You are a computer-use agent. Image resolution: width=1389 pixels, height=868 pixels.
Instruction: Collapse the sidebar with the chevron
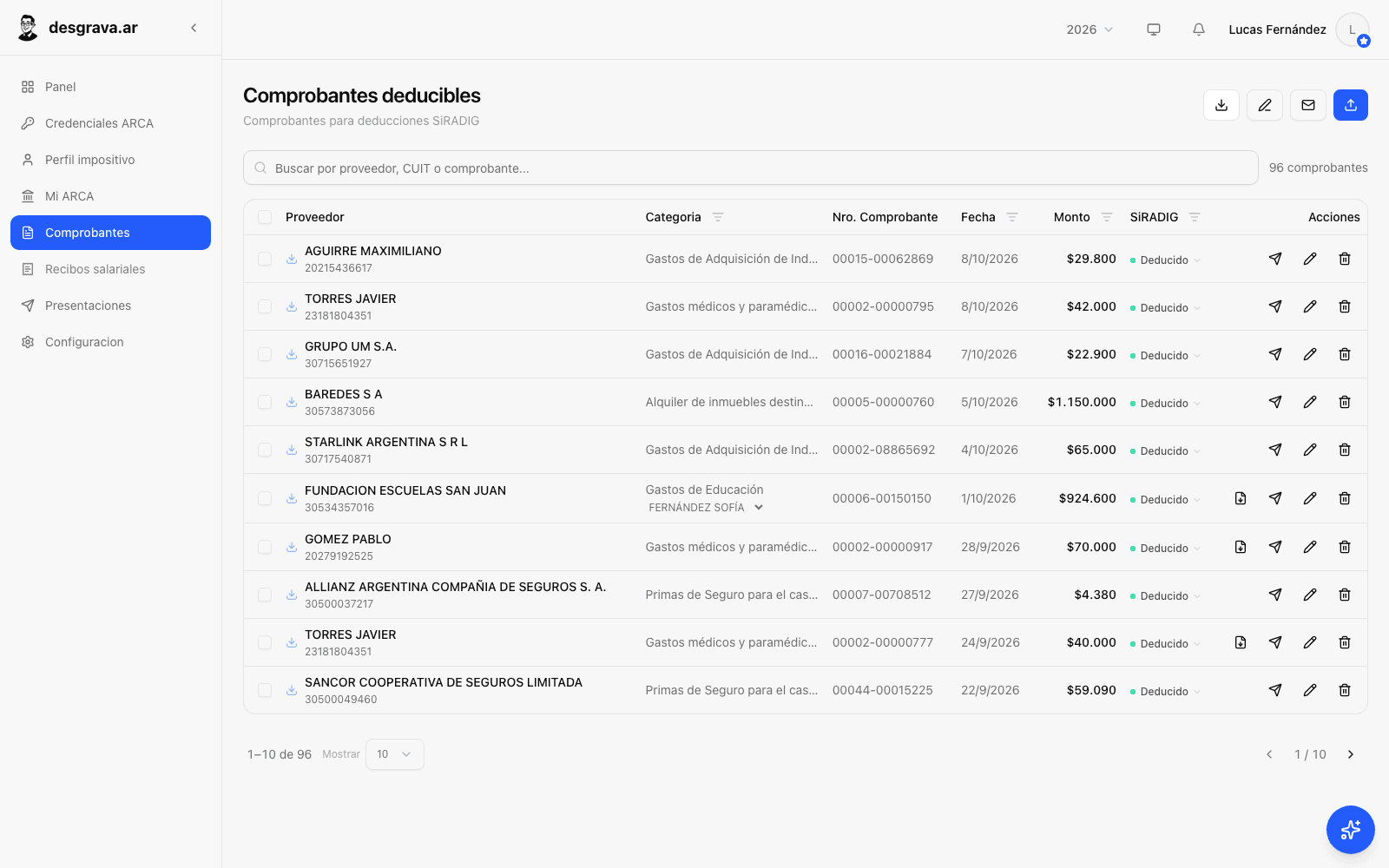[194, 28]
